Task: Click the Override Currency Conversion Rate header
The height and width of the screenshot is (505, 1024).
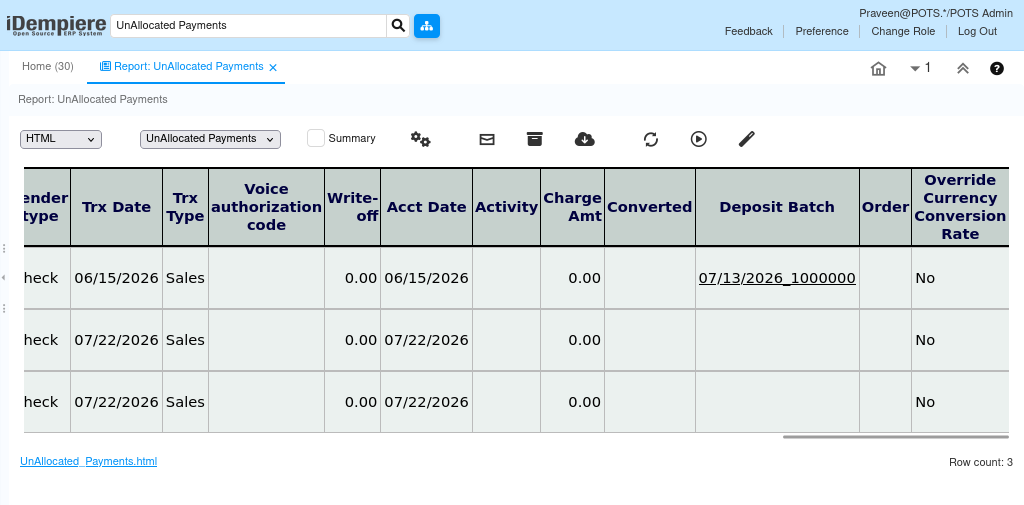Action: pos(960,207)
